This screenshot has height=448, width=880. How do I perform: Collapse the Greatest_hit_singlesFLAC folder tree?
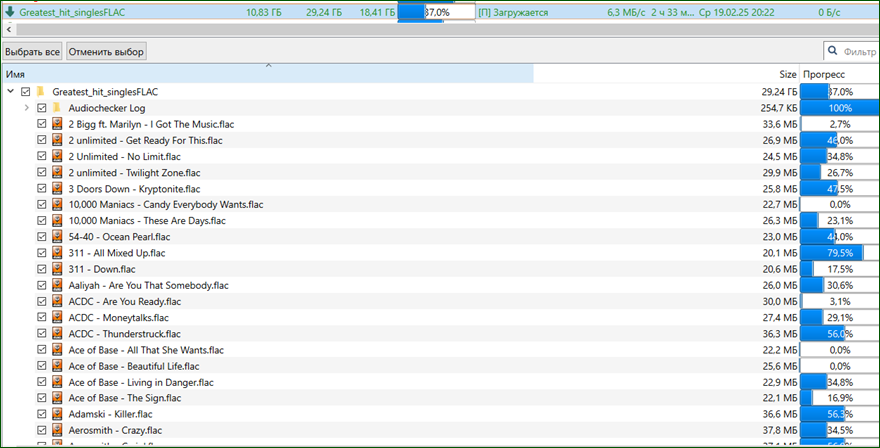coord(10,91)
